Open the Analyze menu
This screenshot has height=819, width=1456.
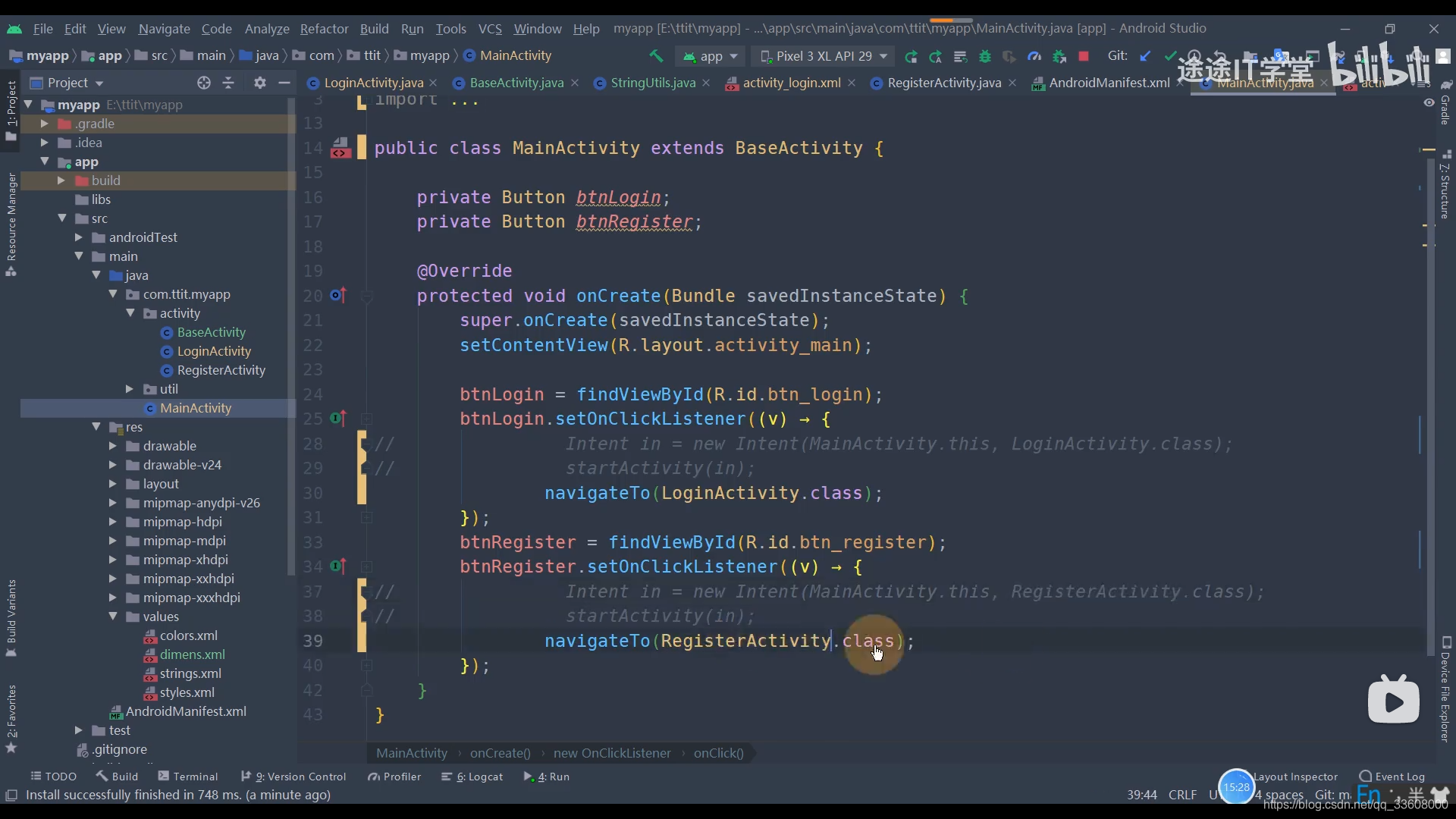267,29
